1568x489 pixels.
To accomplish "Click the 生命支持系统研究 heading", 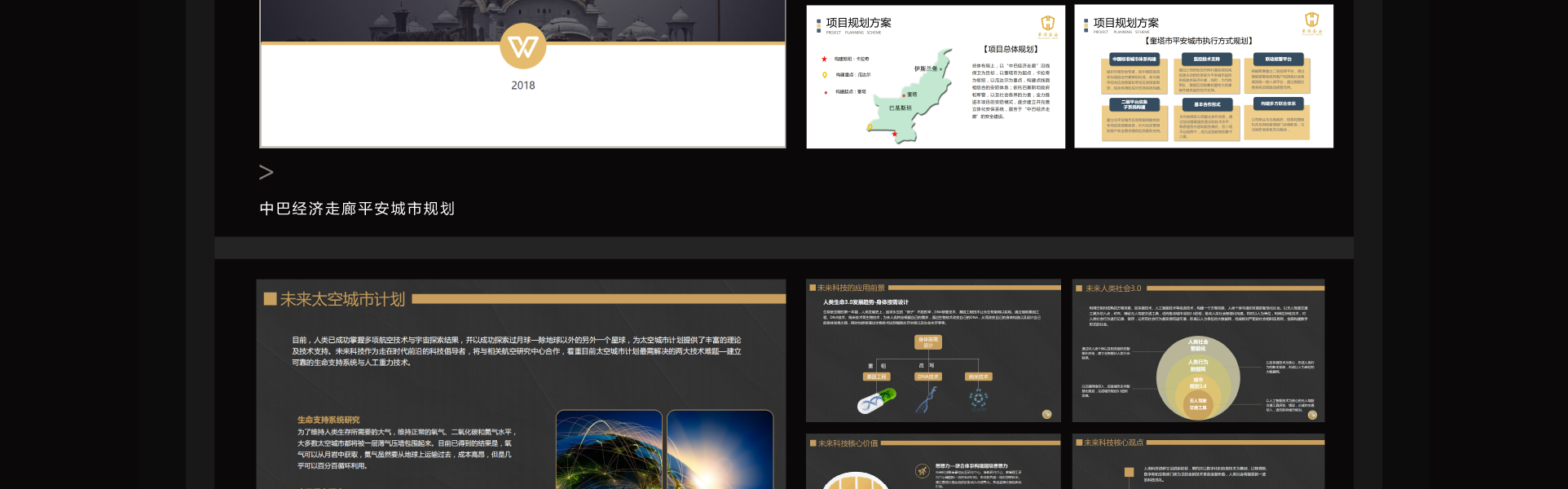I will pyautogui.click(x=328, y=420).
